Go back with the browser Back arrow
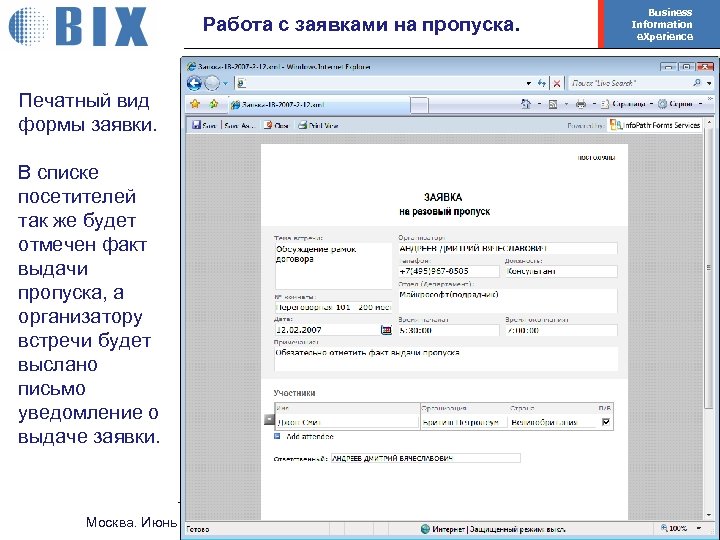 (194, 83)
